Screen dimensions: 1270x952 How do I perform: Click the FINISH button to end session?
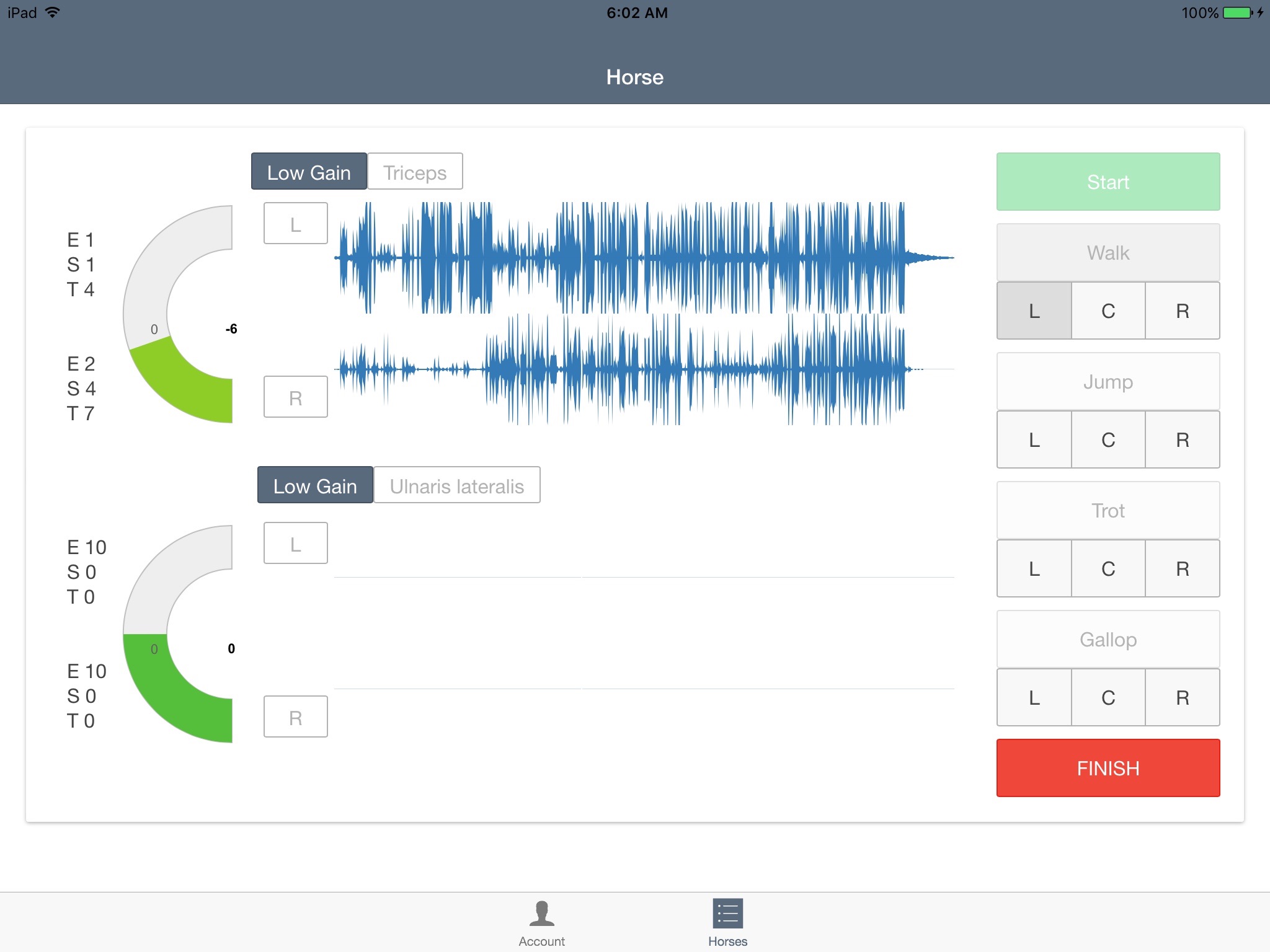click(1108, 768)
